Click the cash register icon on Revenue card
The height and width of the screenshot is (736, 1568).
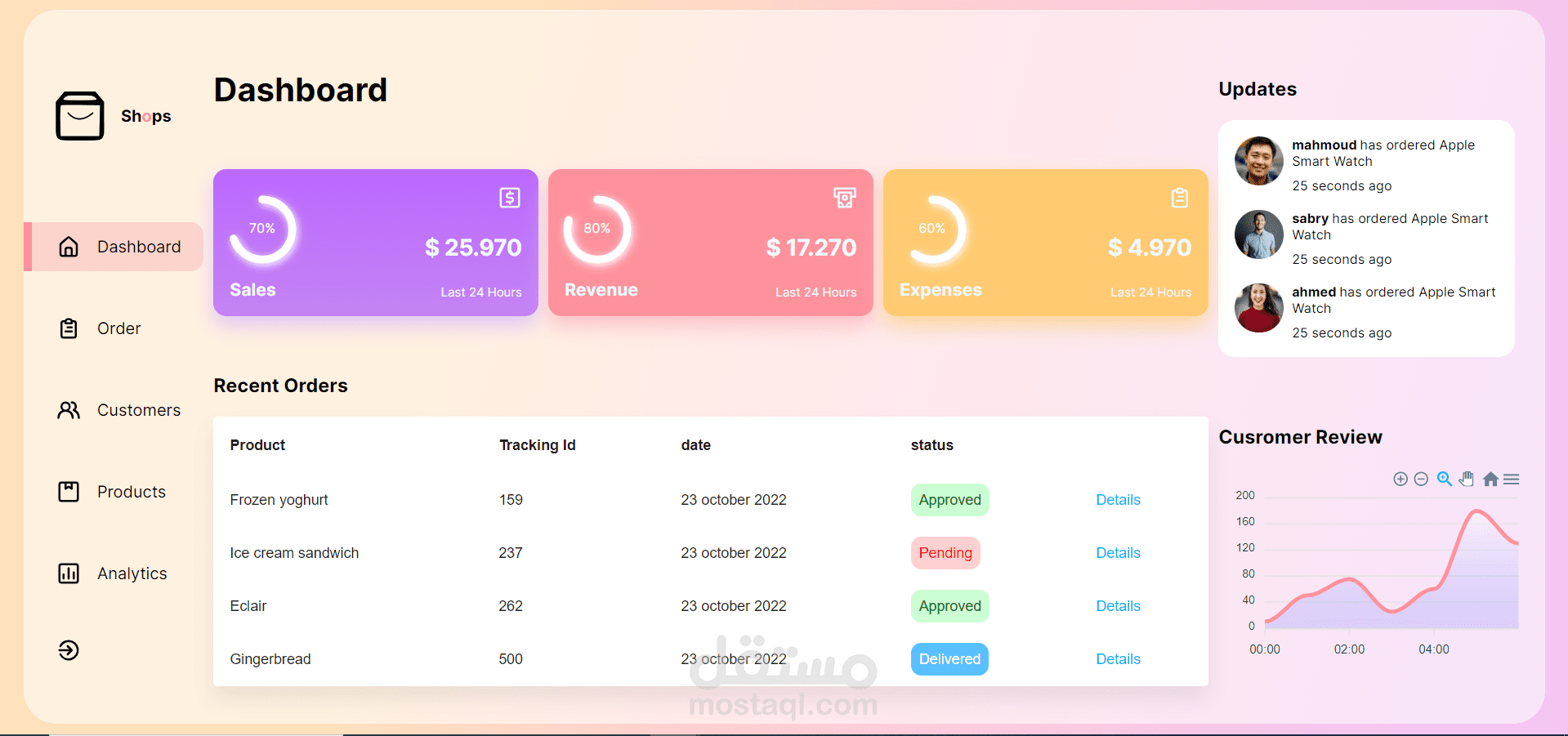[845, 198]
